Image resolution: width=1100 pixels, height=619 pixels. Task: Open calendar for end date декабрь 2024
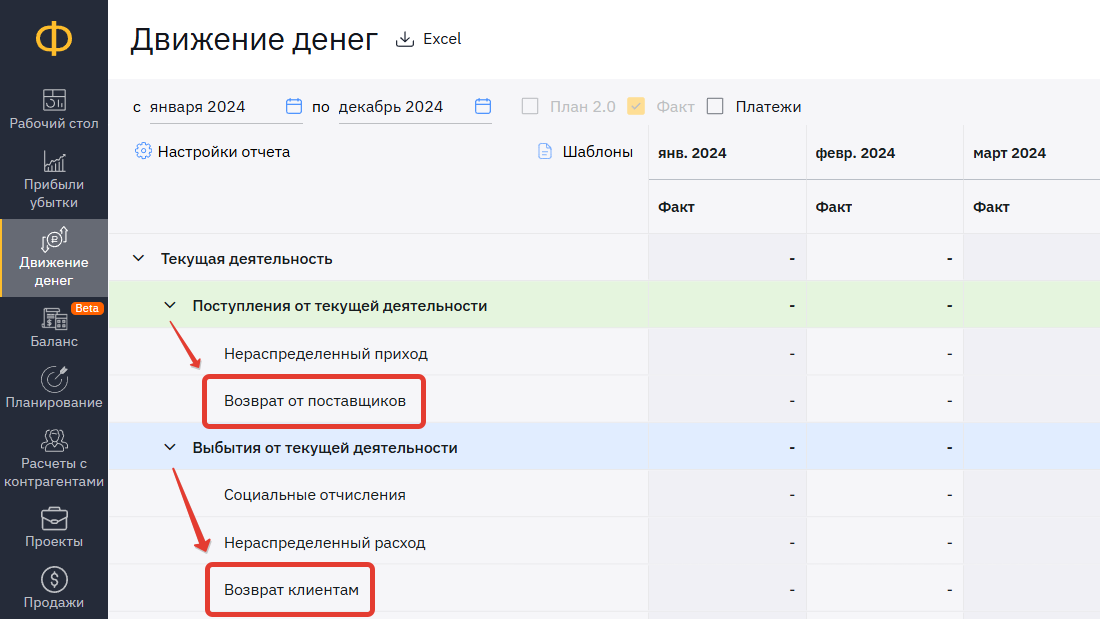[x=483, y=106]
